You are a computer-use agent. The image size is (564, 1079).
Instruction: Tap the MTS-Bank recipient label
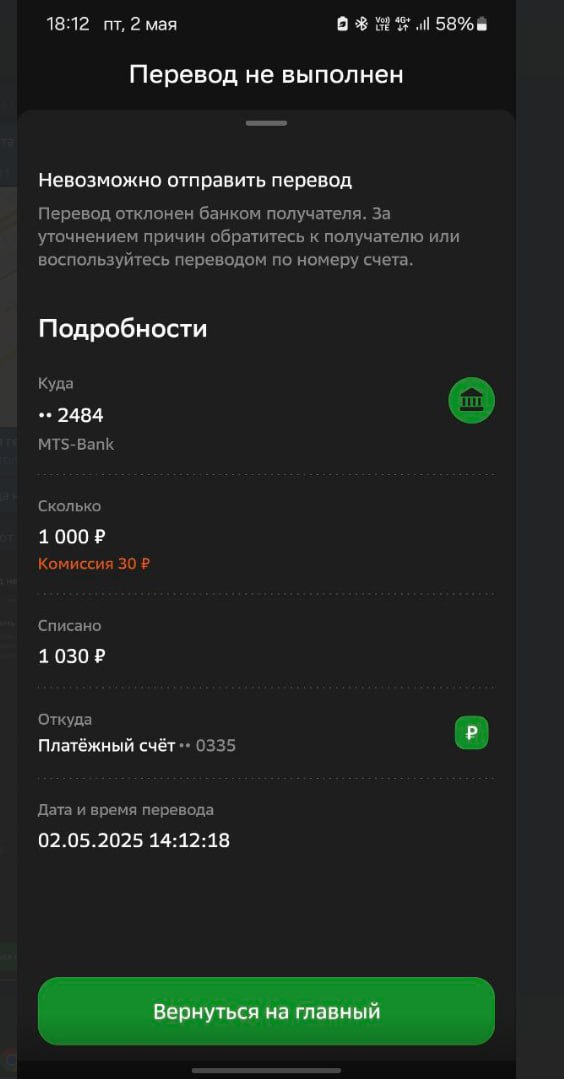coord(76,445)
